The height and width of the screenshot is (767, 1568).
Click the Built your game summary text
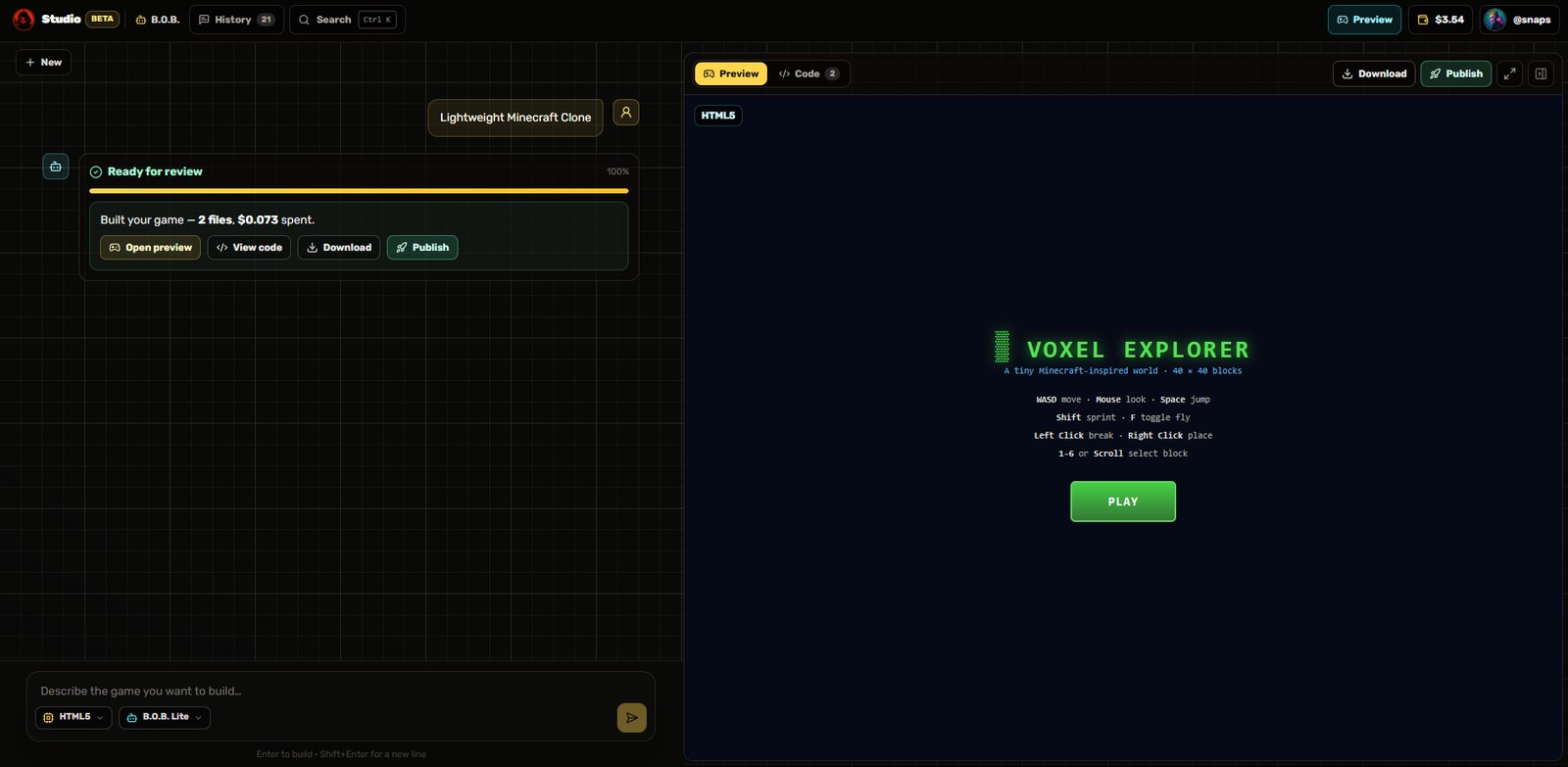[x=208, y=220]
